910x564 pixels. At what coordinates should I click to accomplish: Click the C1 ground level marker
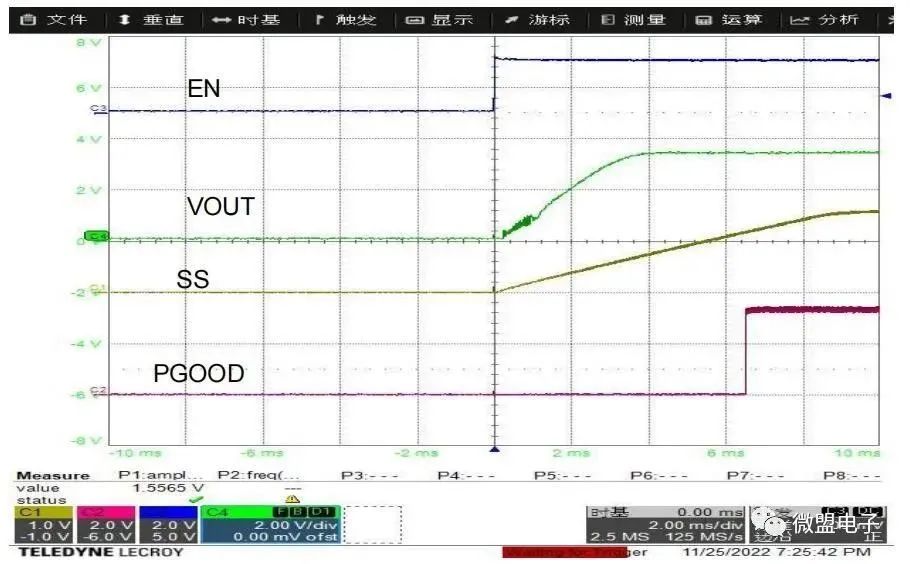(99, 288)
